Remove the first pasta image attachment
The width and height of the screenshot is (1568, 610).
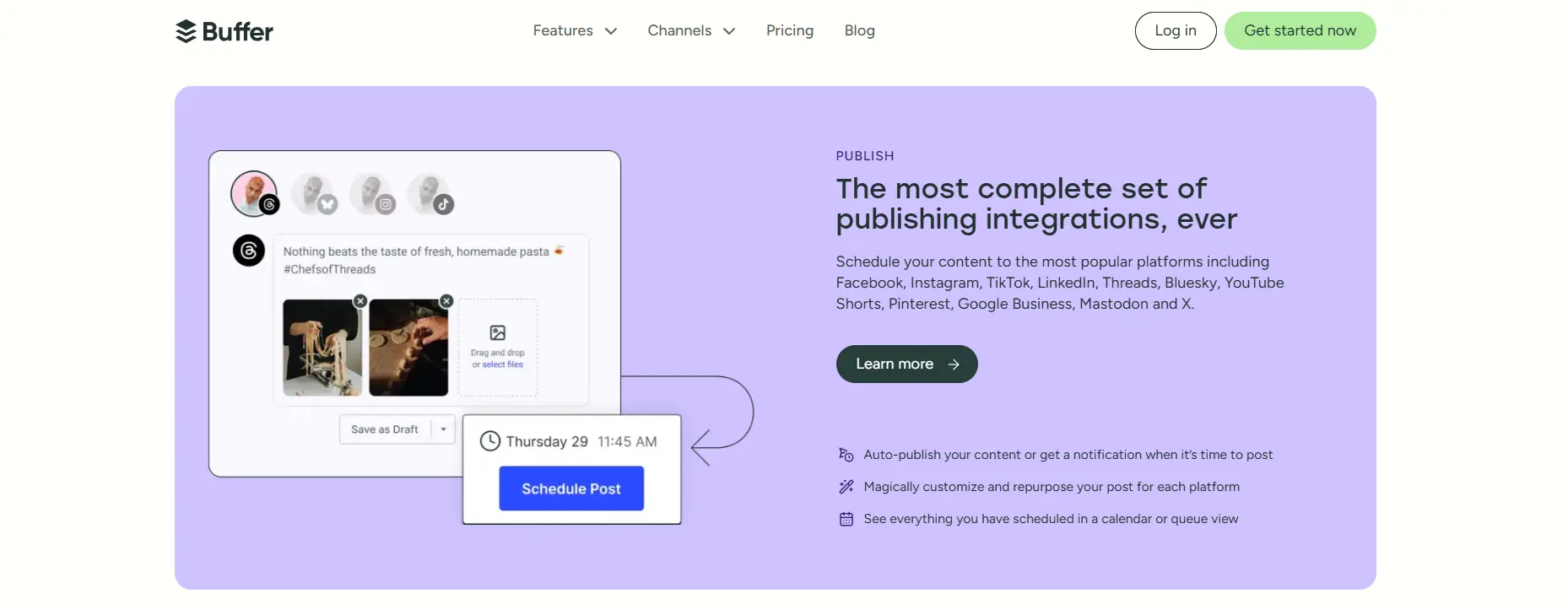coord(360,300)
